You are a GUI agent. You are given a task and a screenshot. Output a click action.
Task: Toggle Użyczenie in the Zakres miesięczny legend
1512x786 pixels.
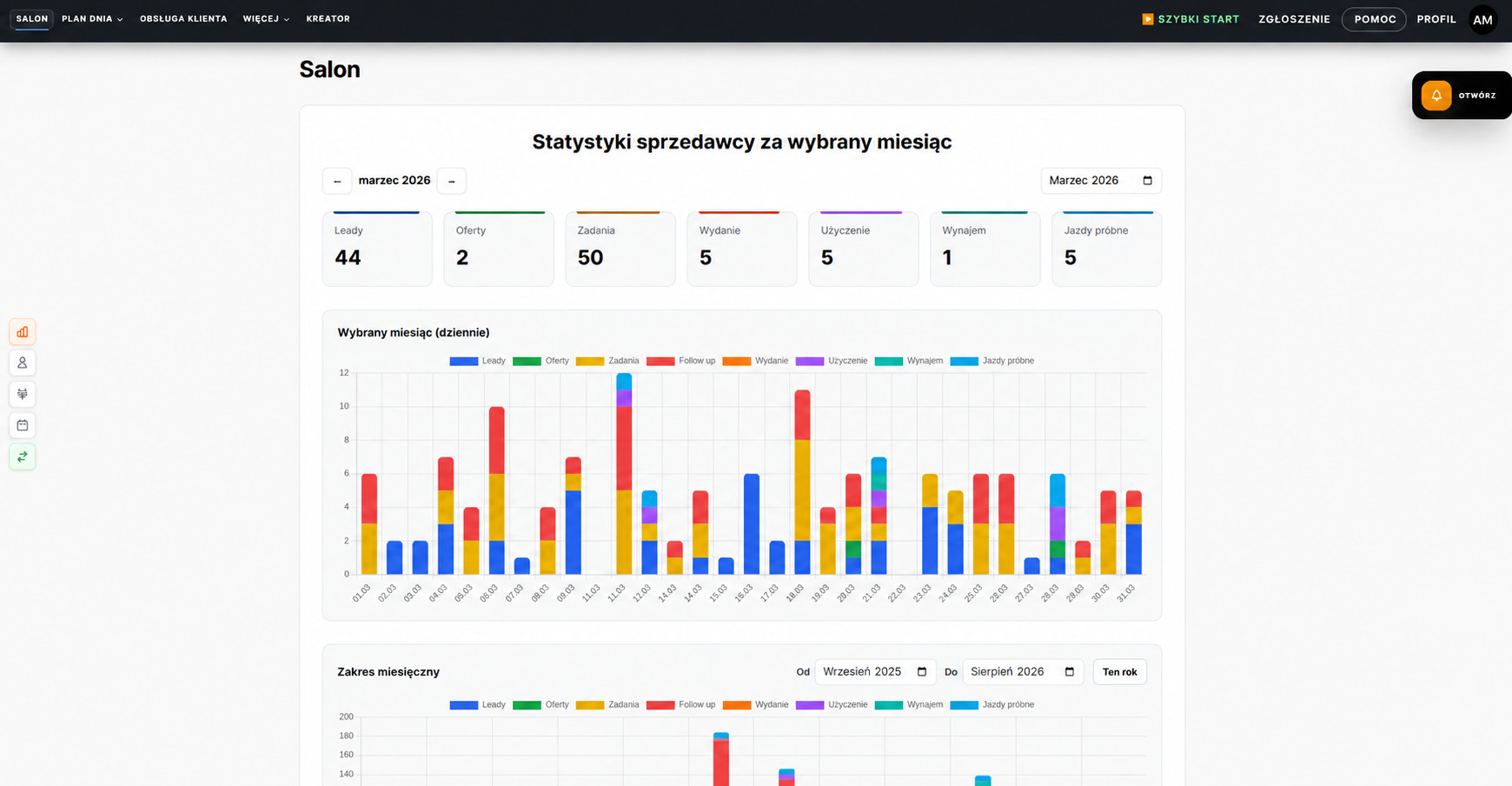tap(832, 705)
